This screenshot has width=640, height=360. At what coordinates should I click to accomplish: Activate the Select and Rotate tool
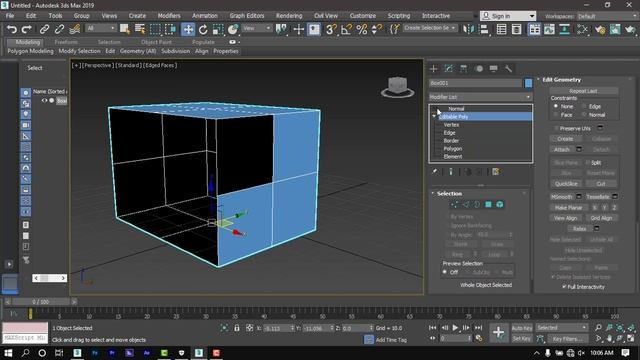coord(203,29)
